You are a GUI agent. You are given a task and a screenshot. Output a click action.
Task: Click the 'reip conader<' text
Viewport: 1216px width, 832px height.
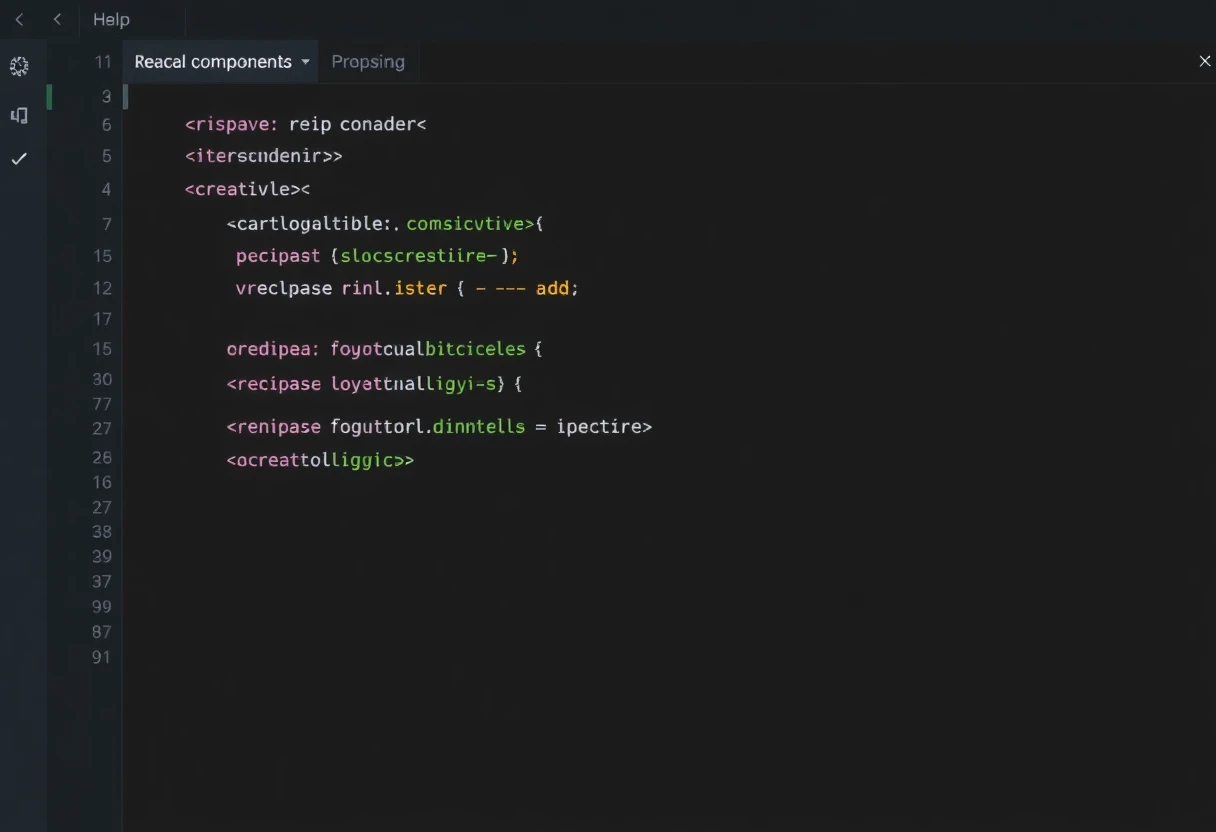click(358, 125)
